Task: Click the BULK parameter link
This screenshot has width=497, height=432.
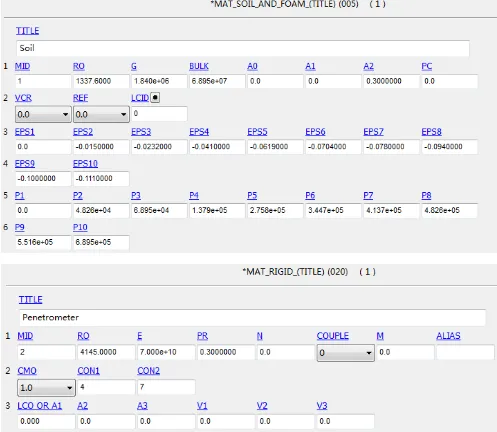Action: [199, 66]
